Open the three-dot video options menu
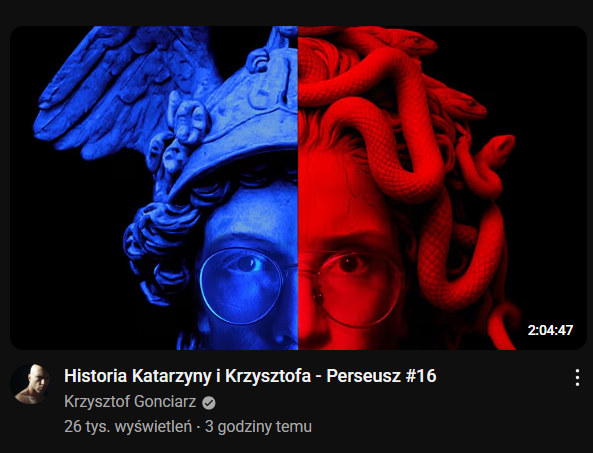 pyautogui.click(x=577, y=377)
